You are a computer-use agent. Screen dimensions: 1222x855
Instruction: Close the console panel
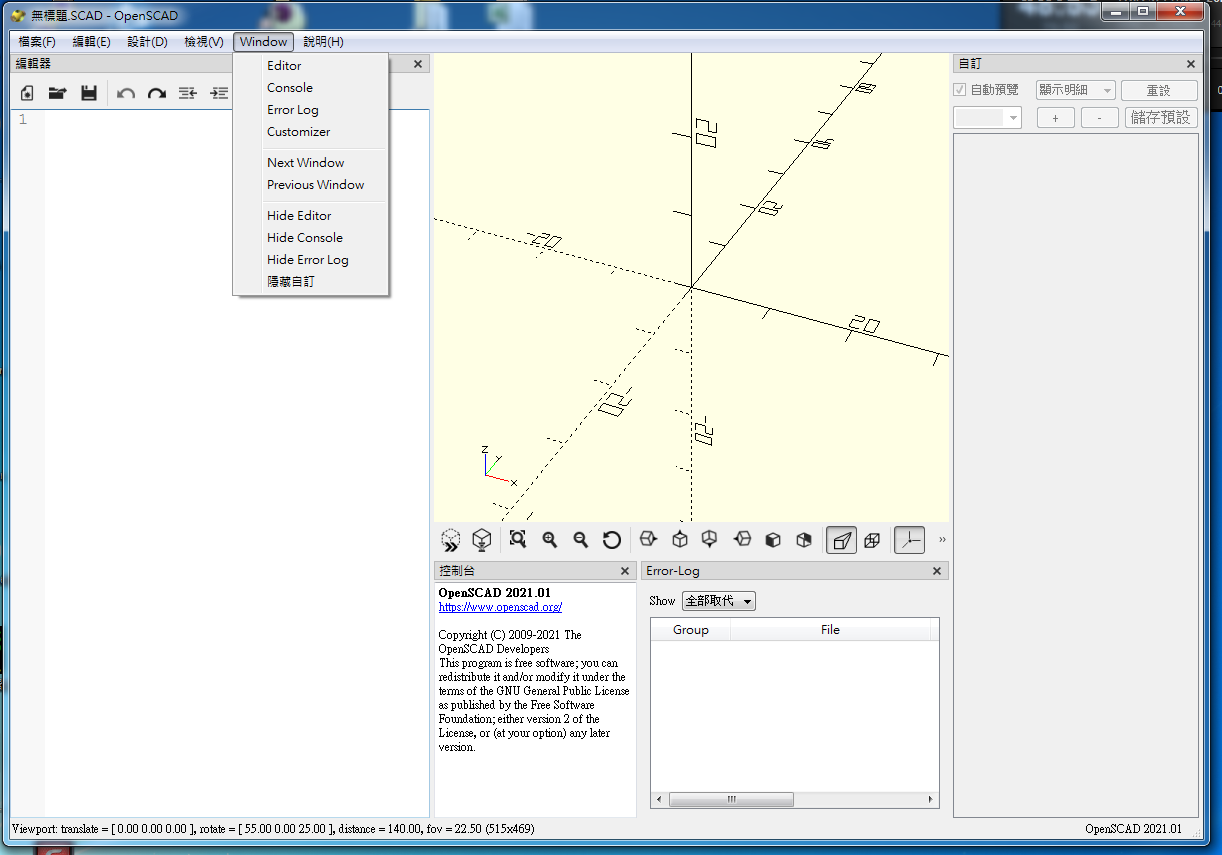625,571
